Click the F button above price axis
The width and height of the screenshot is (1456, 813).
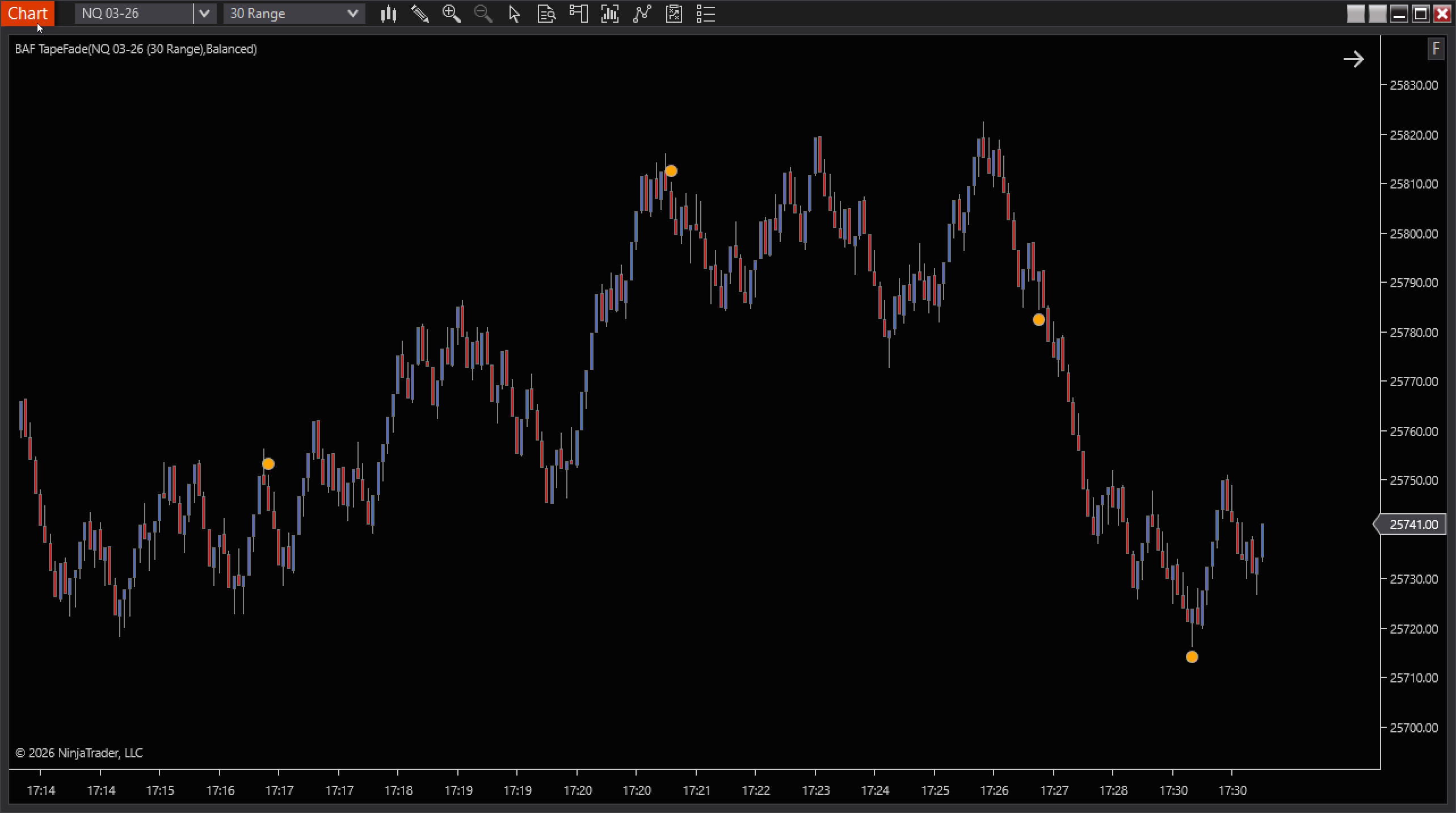(x=1436, y=49)
